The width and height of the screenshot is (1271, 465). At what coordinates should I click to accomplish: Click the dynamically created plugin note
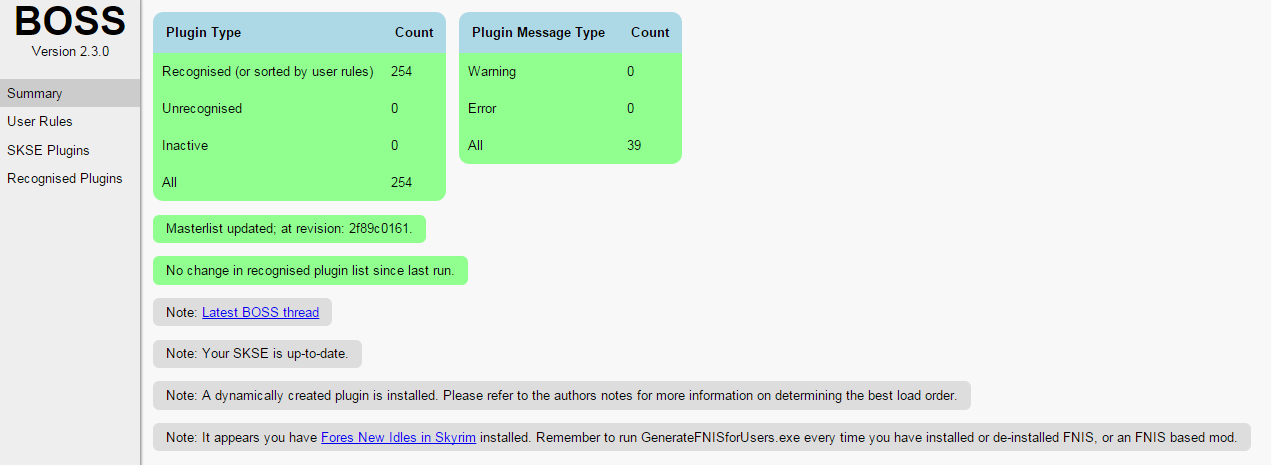click(561, 395)
